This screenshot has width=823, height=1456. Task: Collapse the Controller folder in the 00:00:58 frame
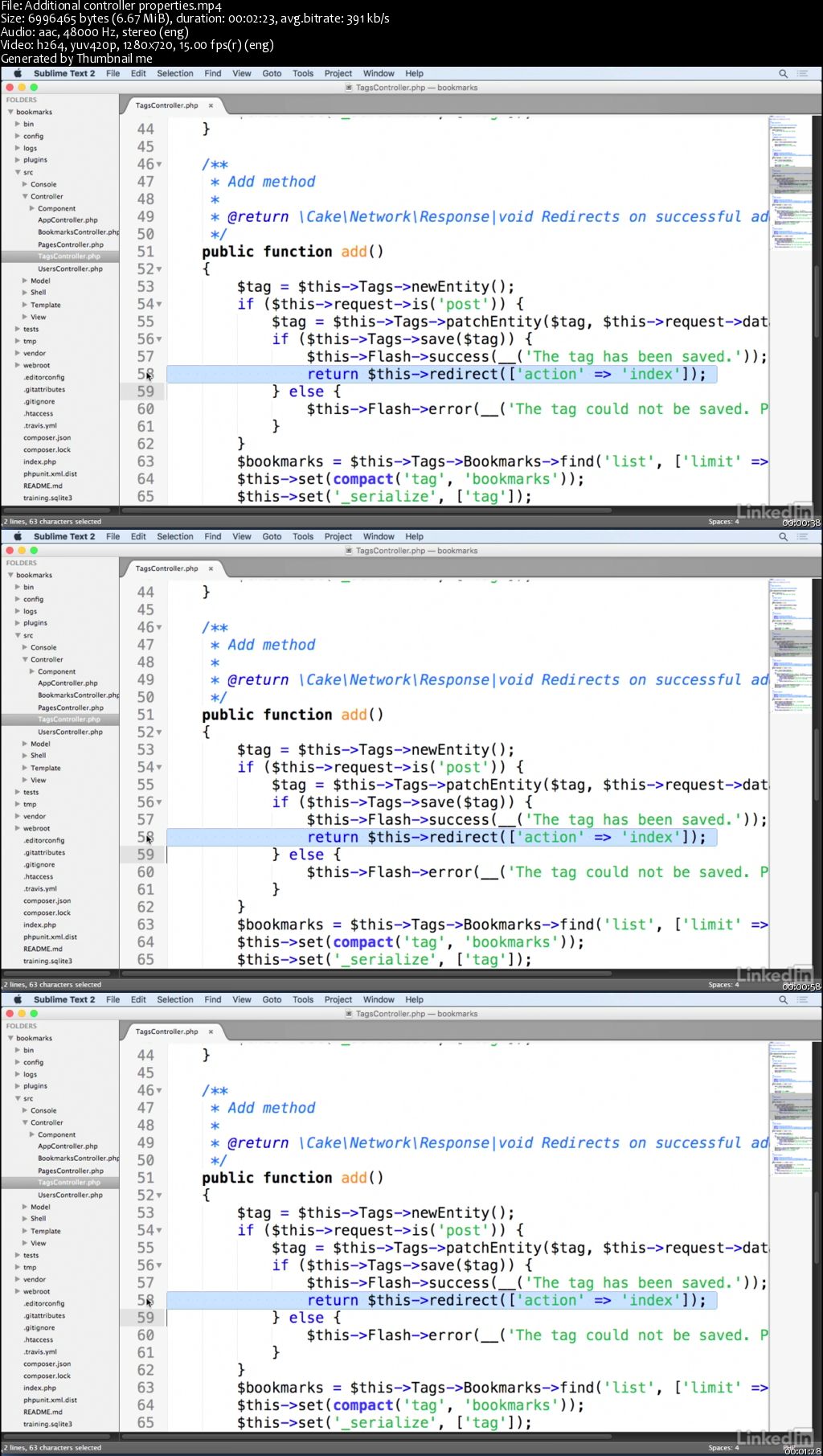tap(25, 659)
